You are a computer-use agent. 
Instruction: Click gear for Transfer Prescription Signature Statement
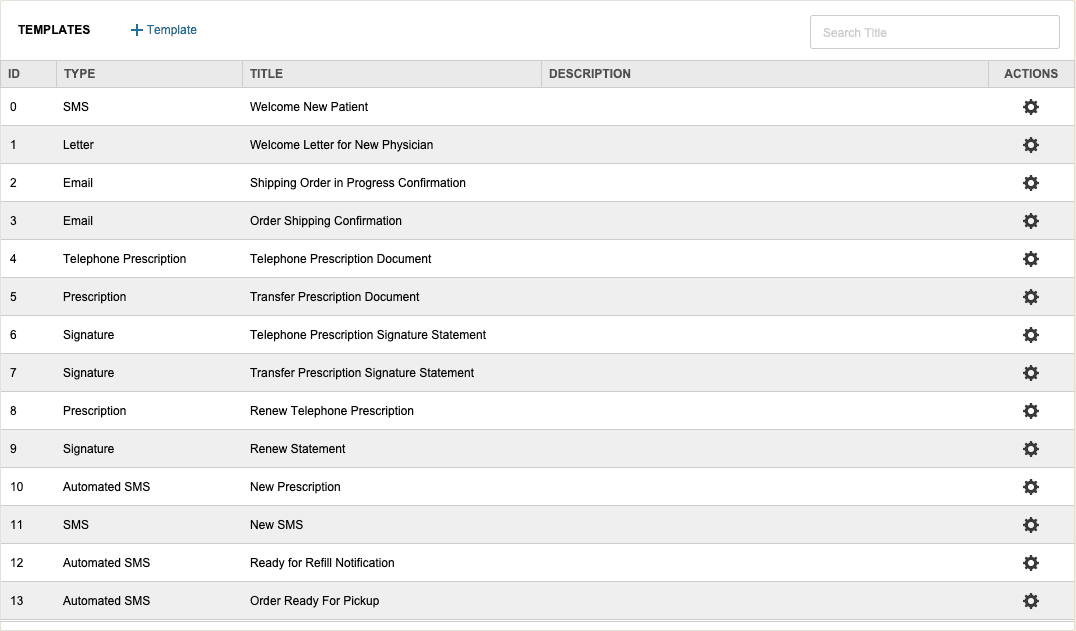click(x=1031, y=373)
